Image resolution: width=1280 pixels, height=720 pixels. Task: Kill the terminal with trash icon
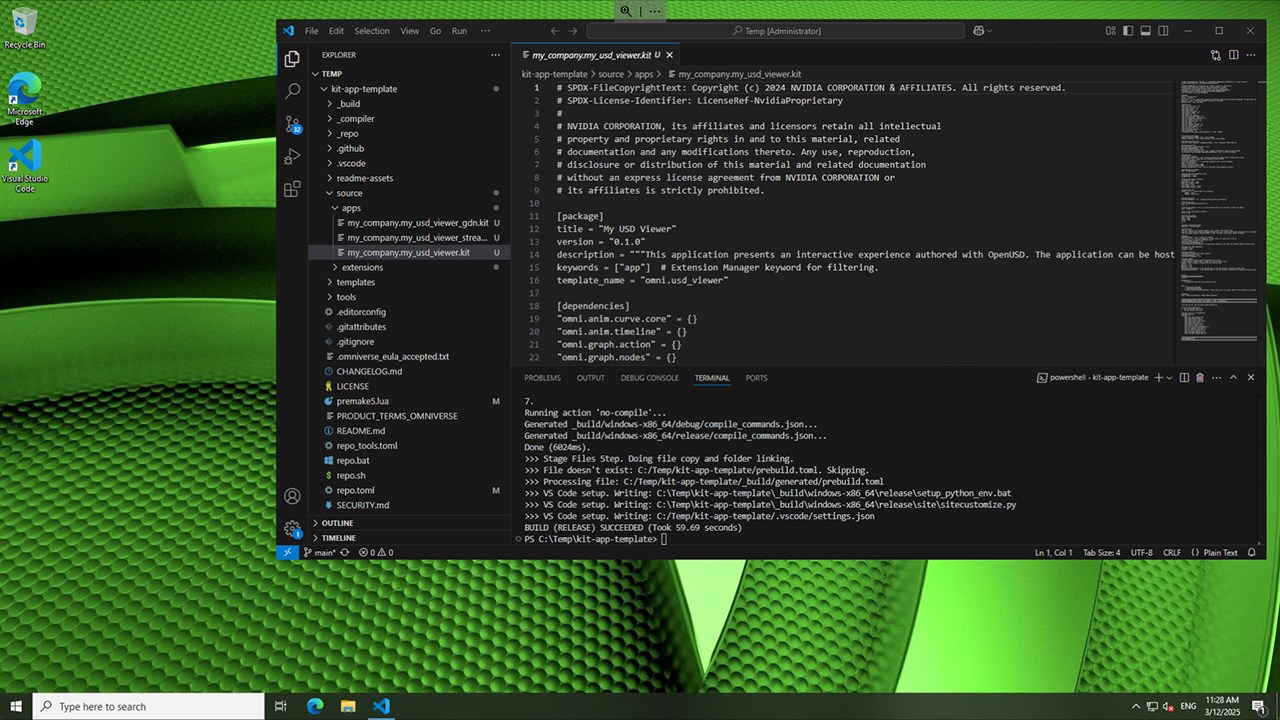click(1200, 378)
